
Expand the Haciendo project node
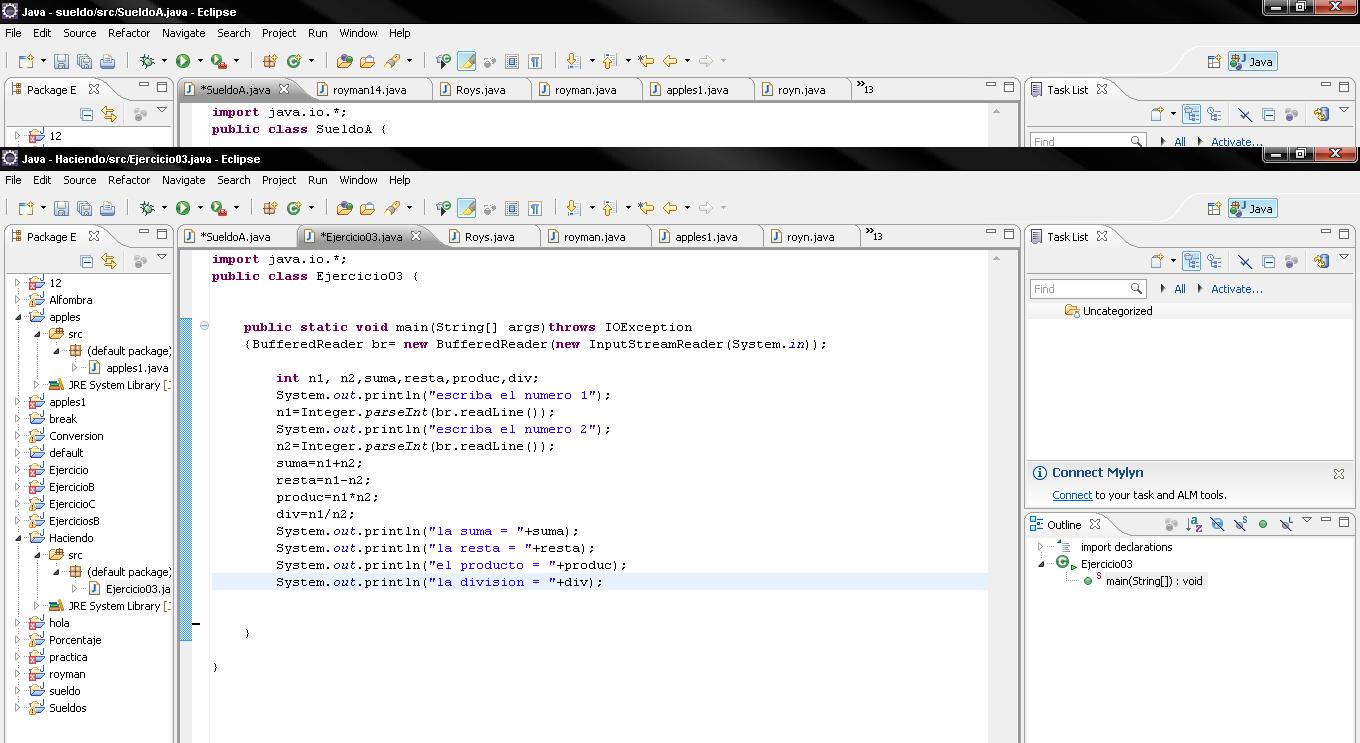20,537
